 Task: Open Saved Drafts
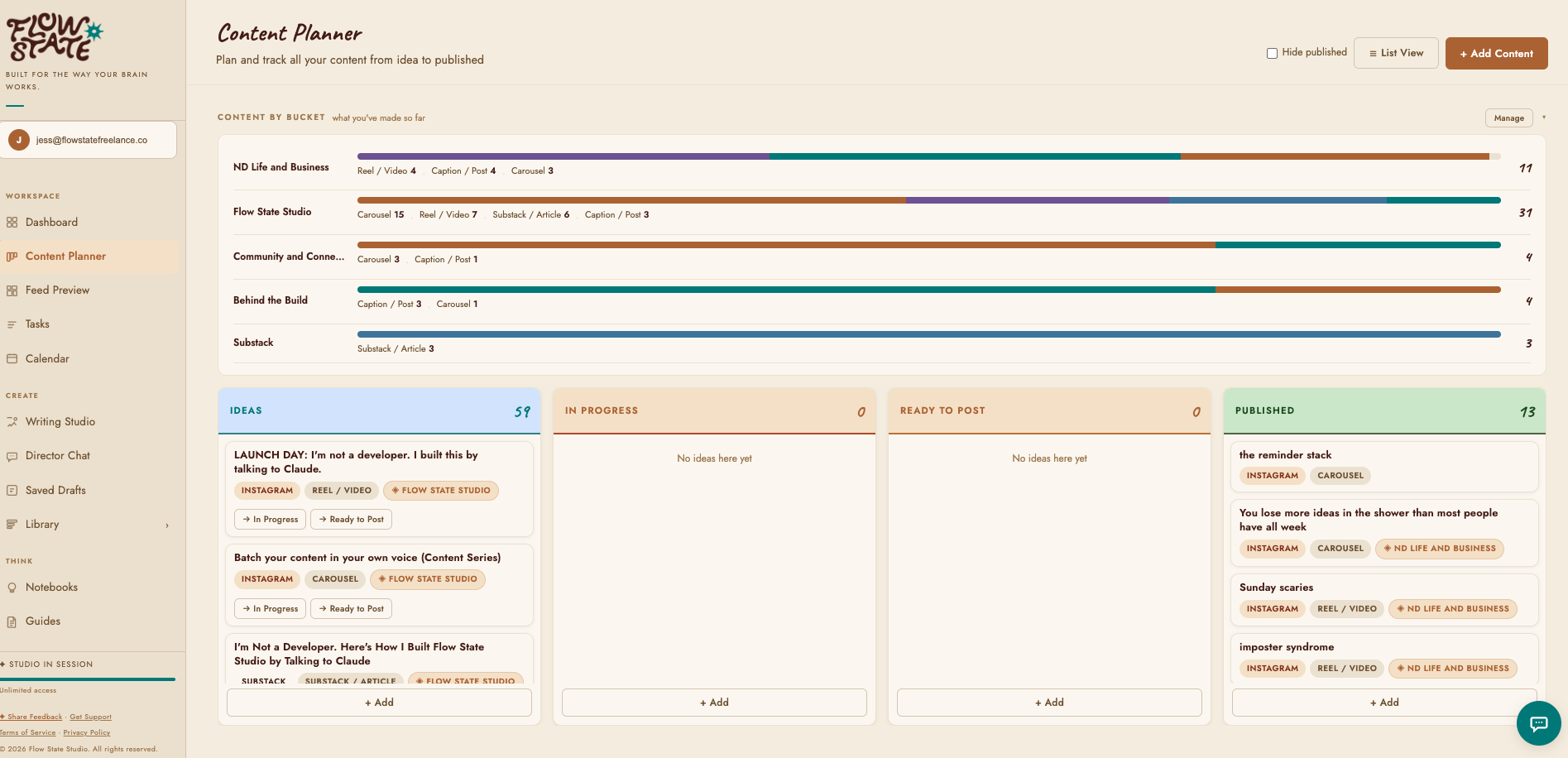(89, 491)
